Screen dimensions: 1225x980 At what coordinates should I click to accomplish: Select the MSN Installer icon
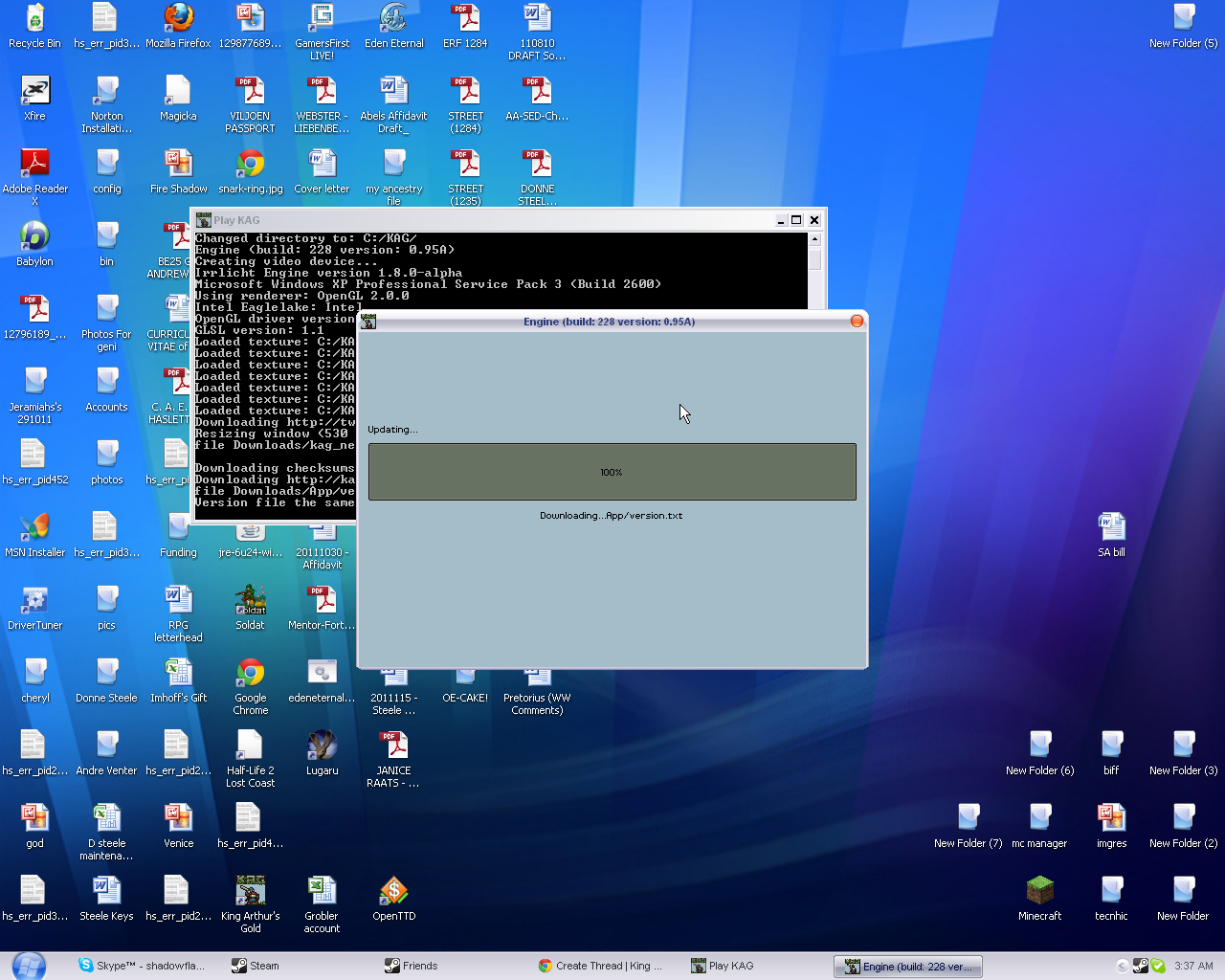pos(34,536)
